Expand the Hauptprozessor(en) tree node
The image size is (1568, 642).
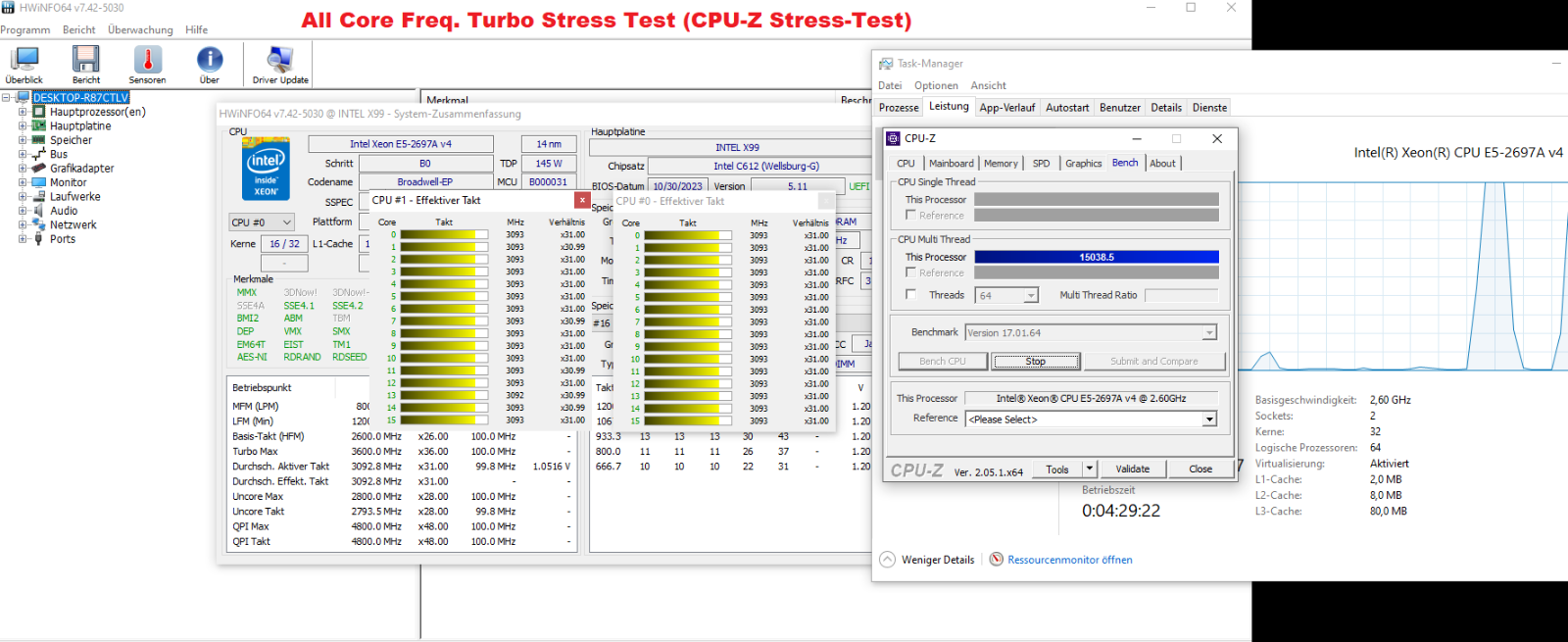[23, 112]
